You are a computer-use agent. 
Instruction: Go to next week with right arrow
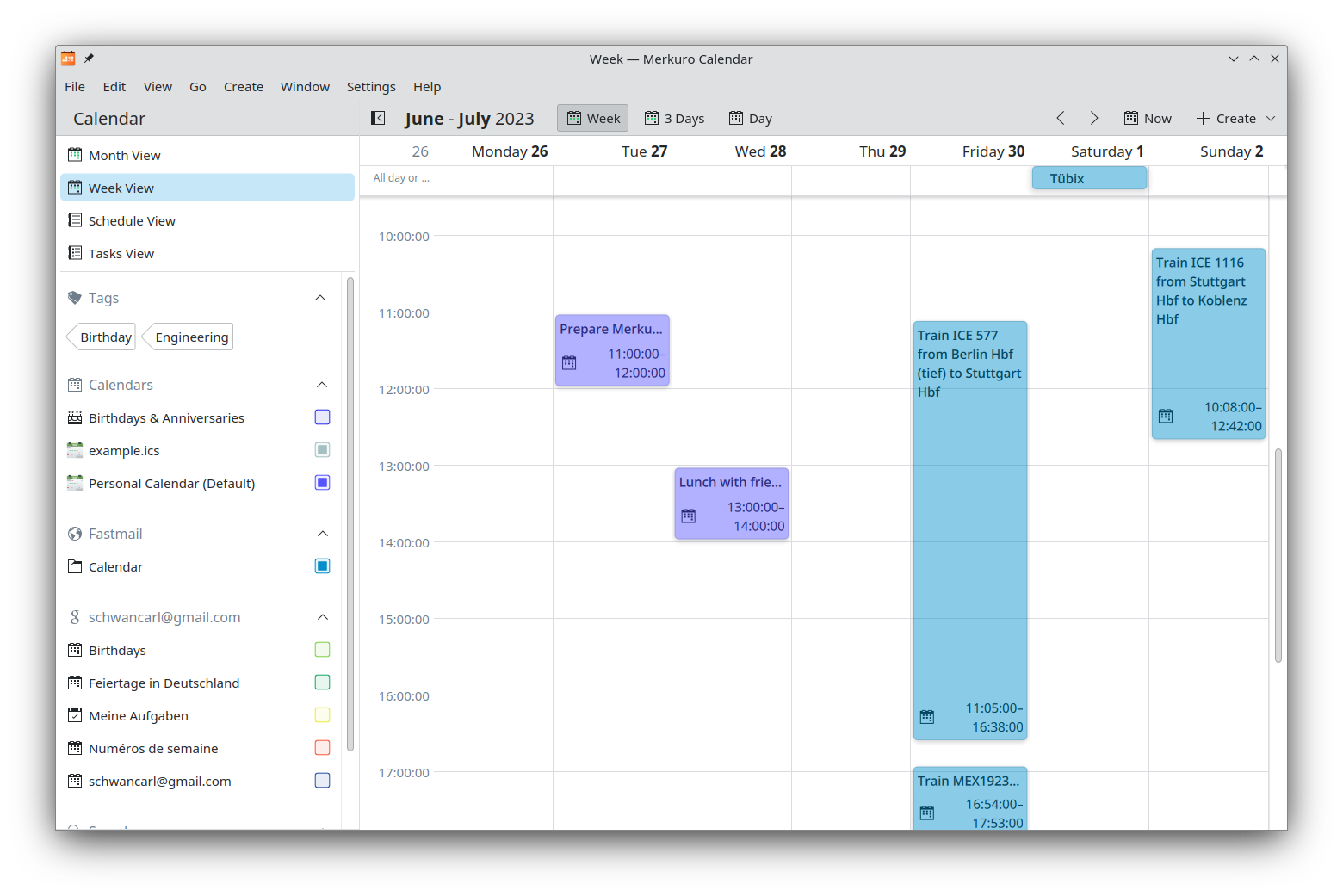click(1094, 118)
